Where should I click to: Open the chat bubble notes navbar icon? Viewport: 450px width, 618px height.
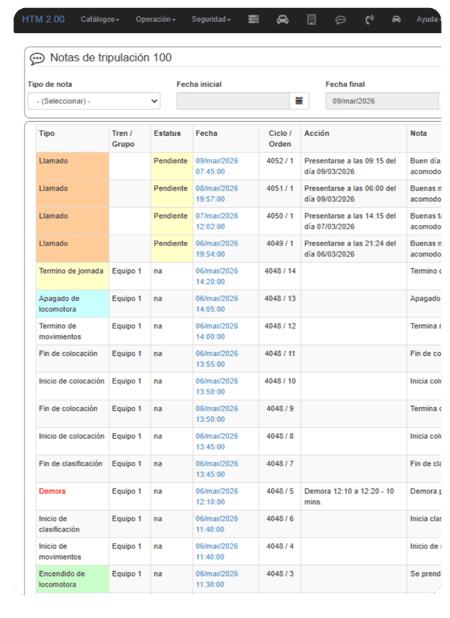(340, 20)
